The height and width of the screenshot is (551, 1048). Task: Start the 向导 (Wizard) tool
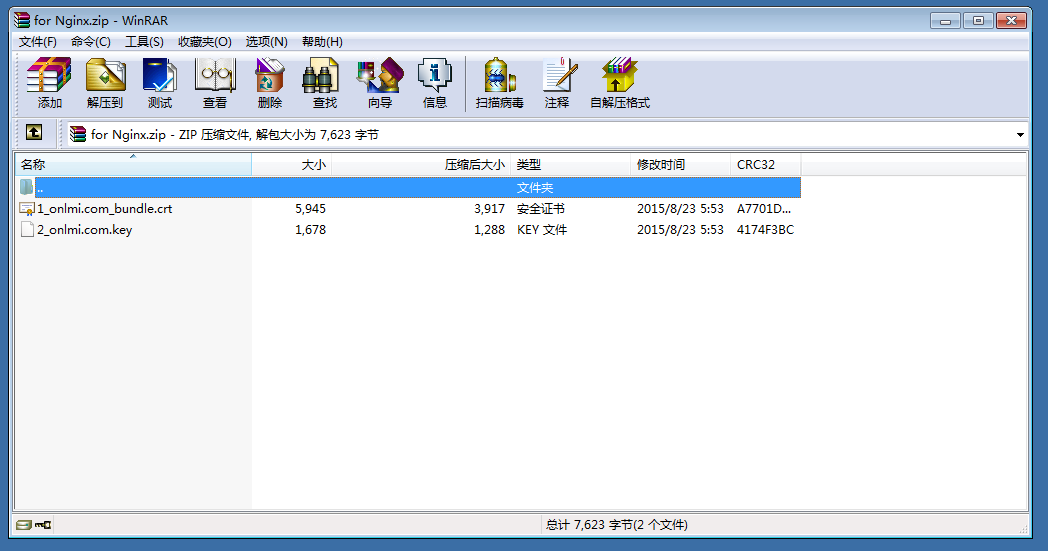click(379, 82)
